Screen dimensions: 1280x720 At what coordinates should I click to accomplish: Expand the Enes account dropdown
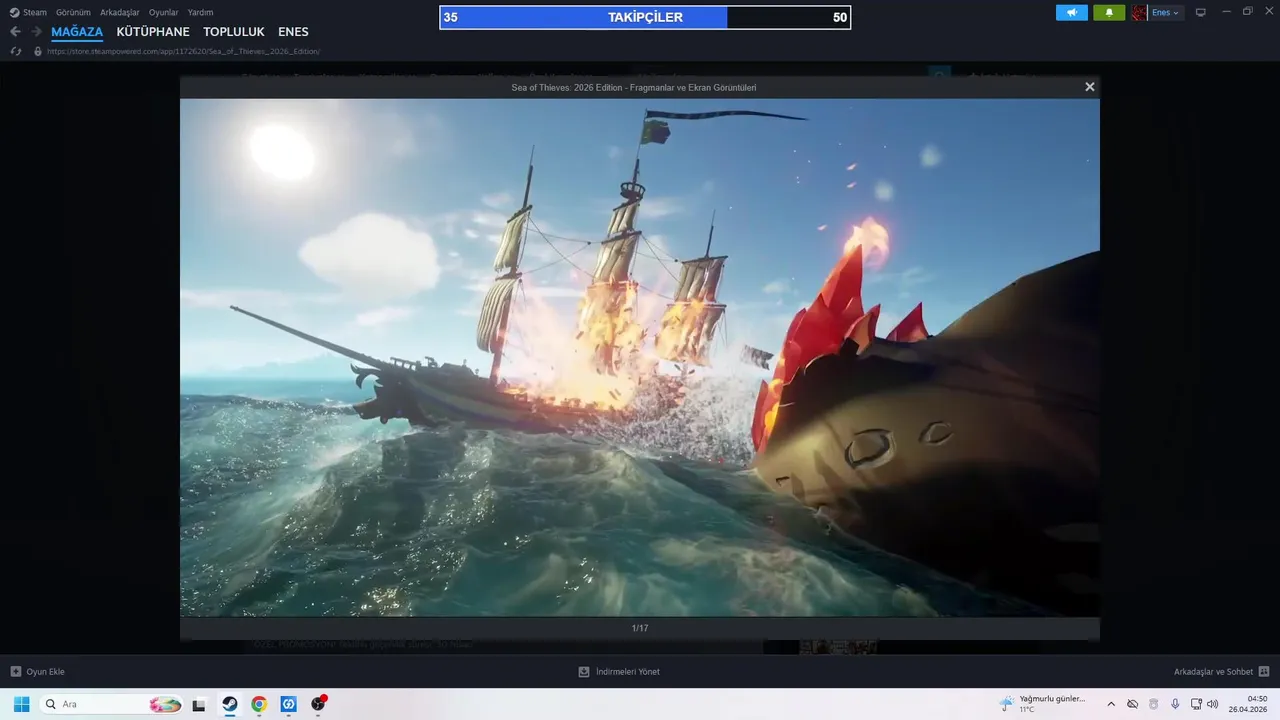[1166, 13]
